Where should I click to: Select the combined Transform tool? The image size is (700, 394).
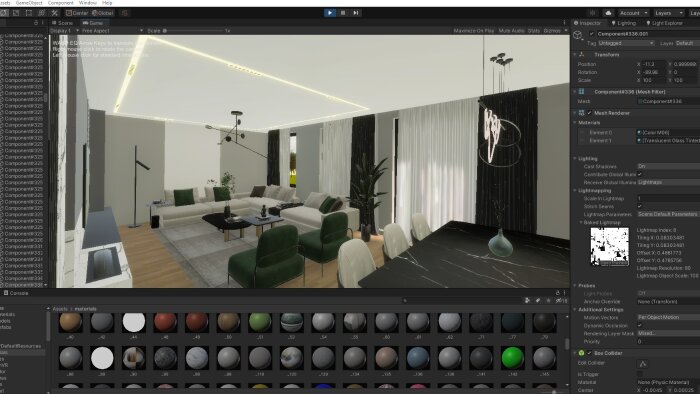(x=42, y=13)
